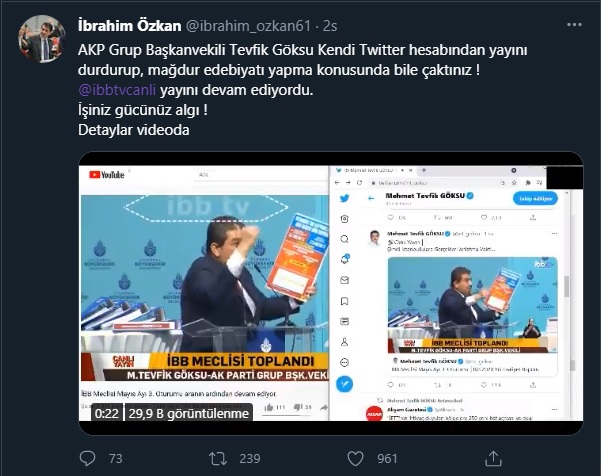Retweet this tweet via retweet icon
605x476 pixels.
tap(218, 458)
